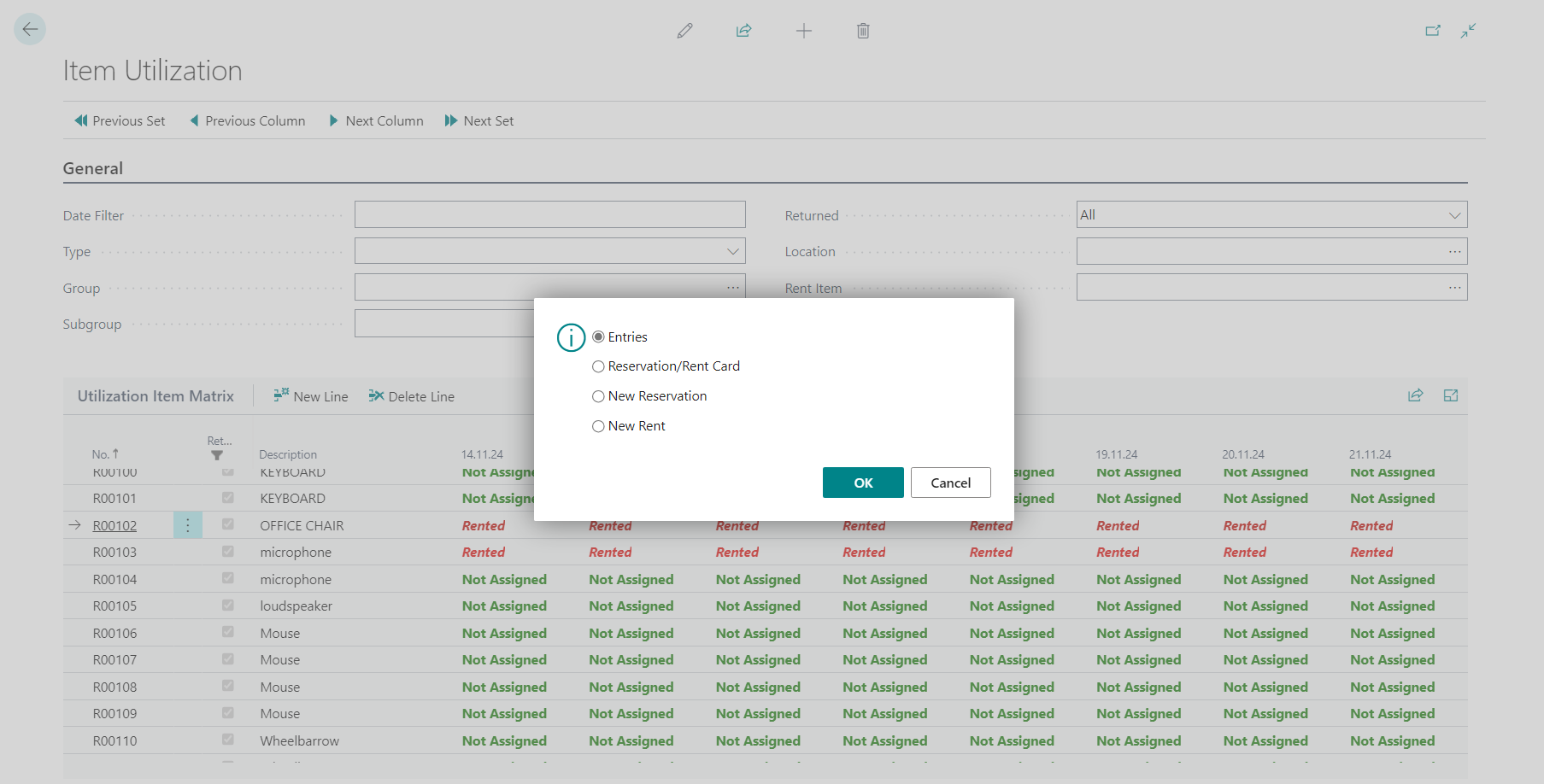Screen dimensions: 1544x784
Task: Click the trash delete icon
Action: 863,31
